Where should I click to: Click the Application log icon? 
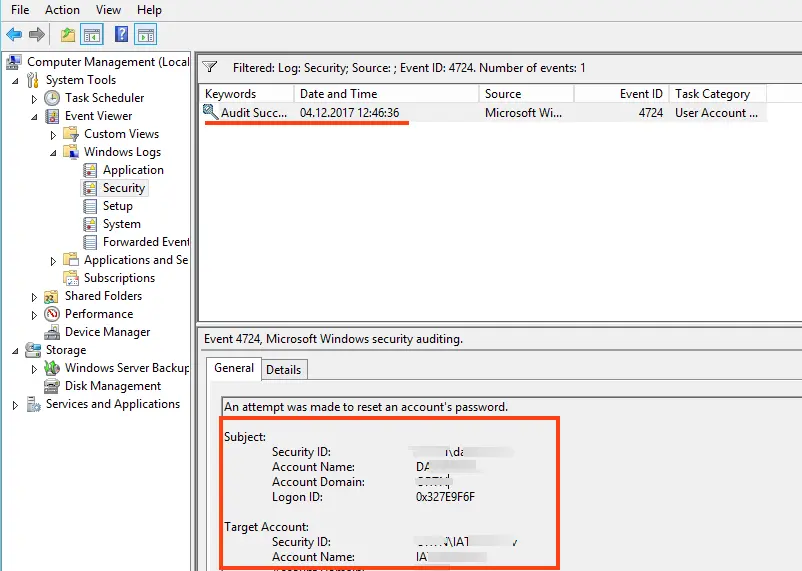90,170
